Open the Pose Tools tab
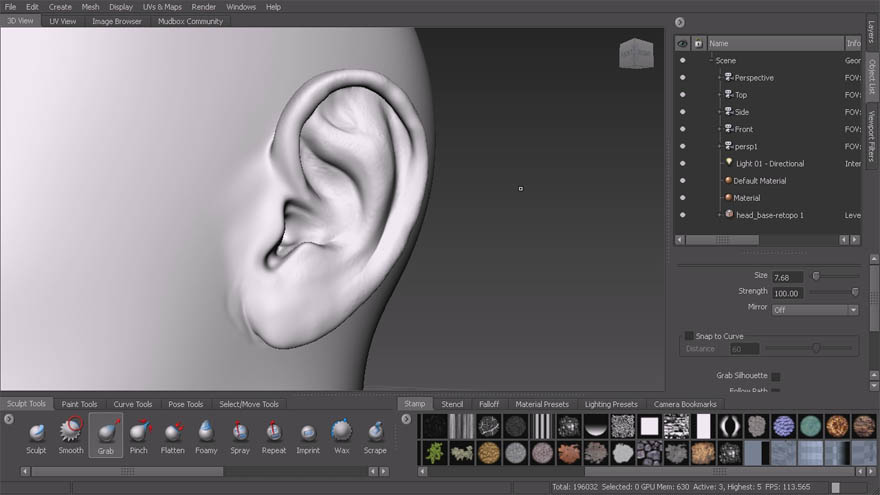The width and height of the screenshot is (880, 495). [185, 404]
